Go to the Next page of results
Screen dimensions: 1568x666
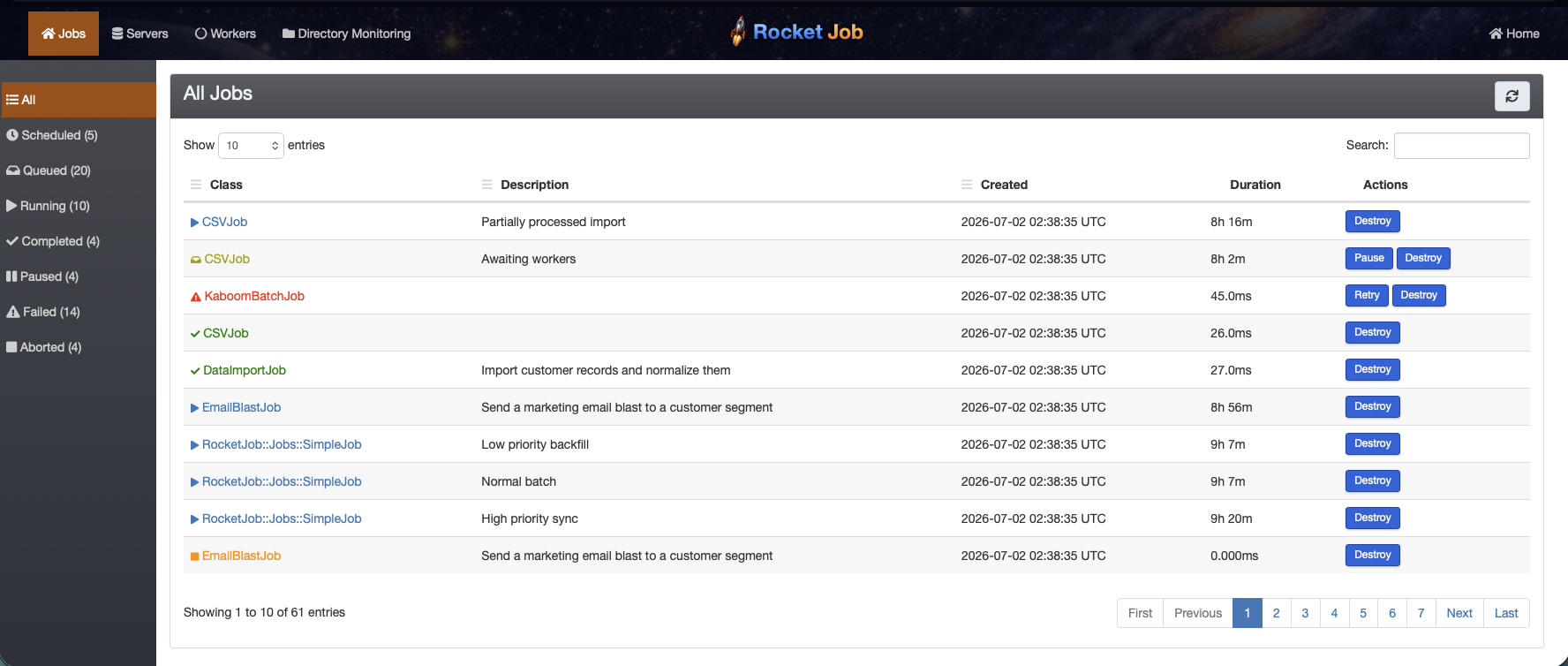coord(1459,613)
